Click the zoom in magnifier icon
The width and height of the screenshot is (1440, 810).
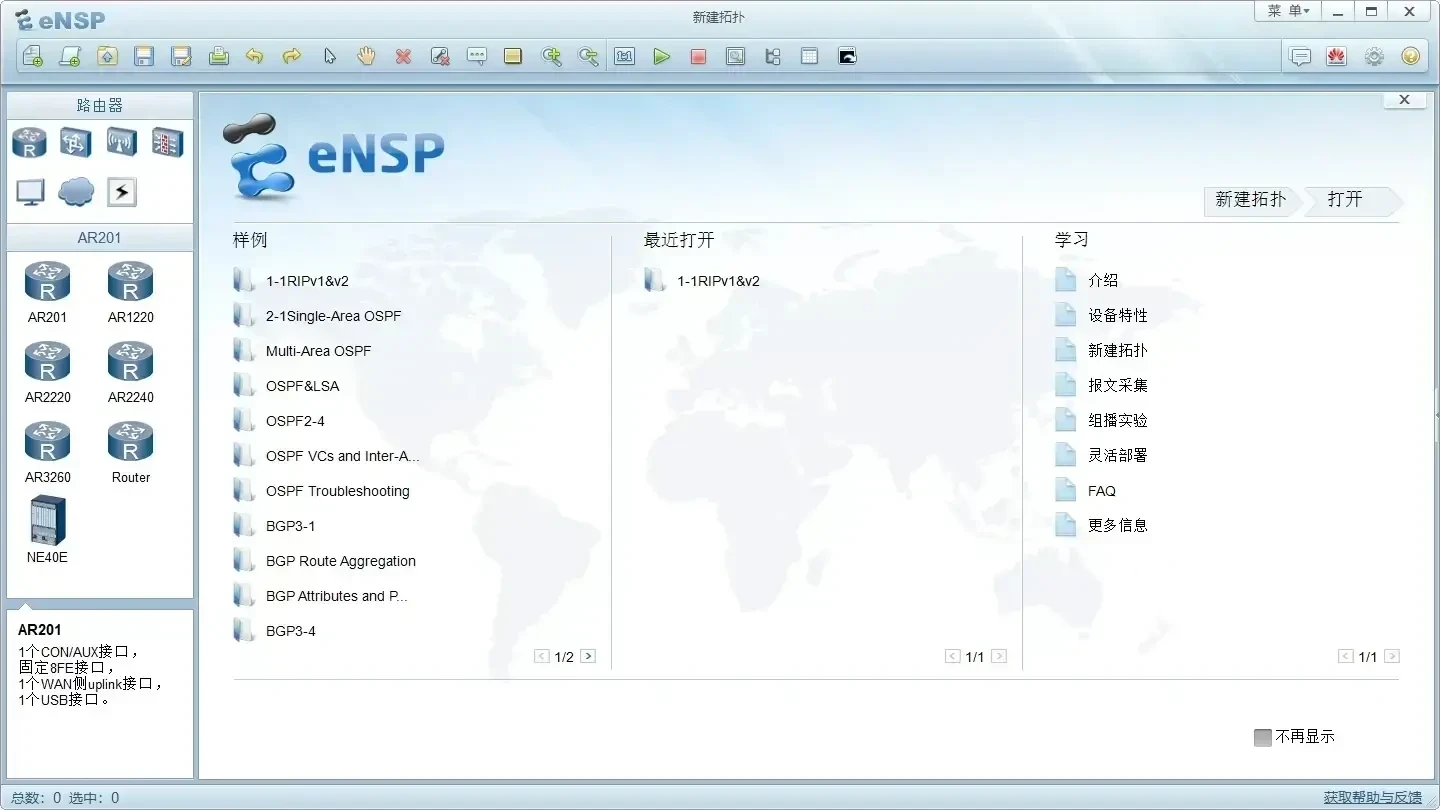click(551, 56)
